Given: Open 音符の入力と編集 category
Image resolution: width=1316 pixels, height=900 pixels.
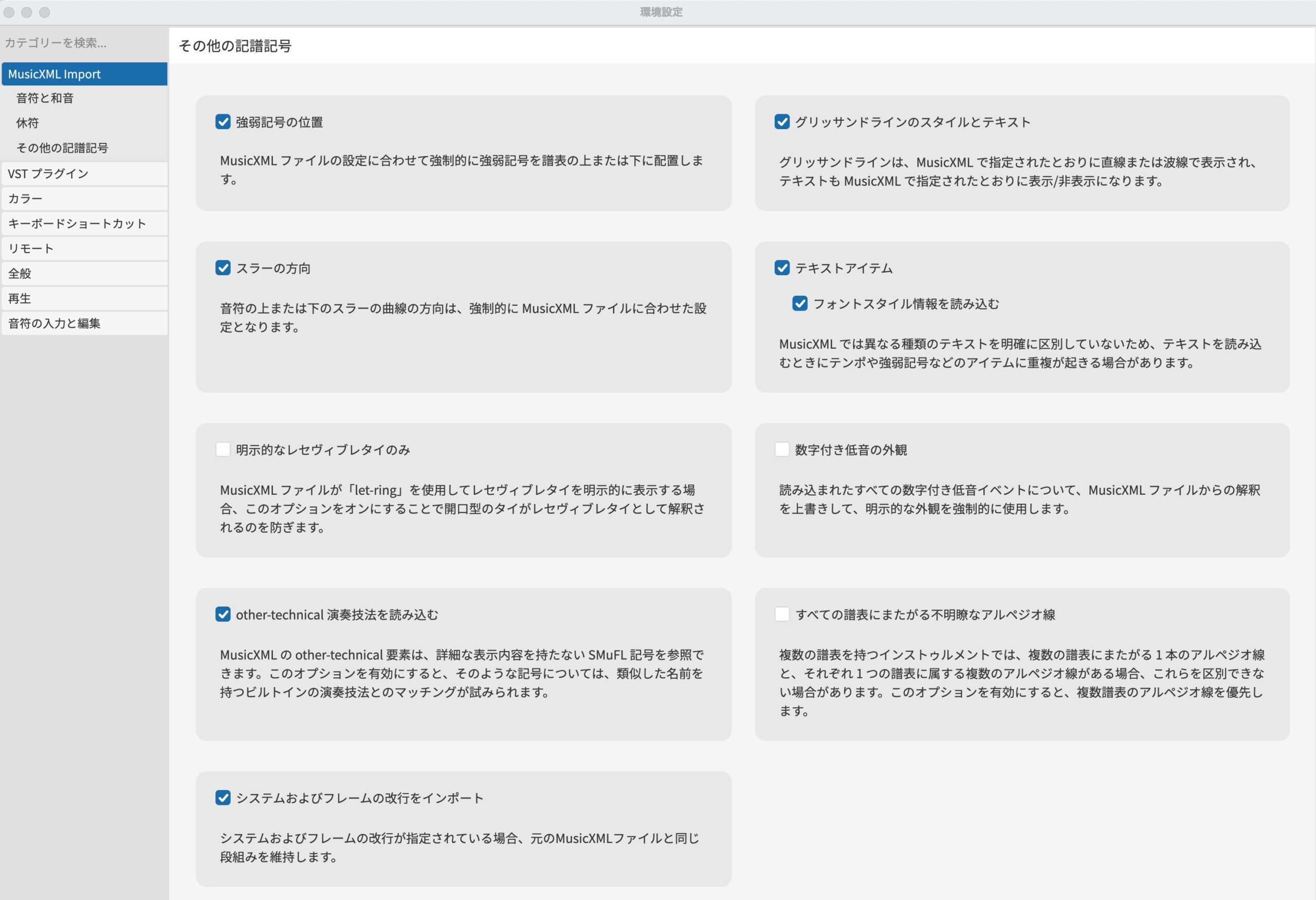Looking at the screenshot, I should [x=84, y=323].
